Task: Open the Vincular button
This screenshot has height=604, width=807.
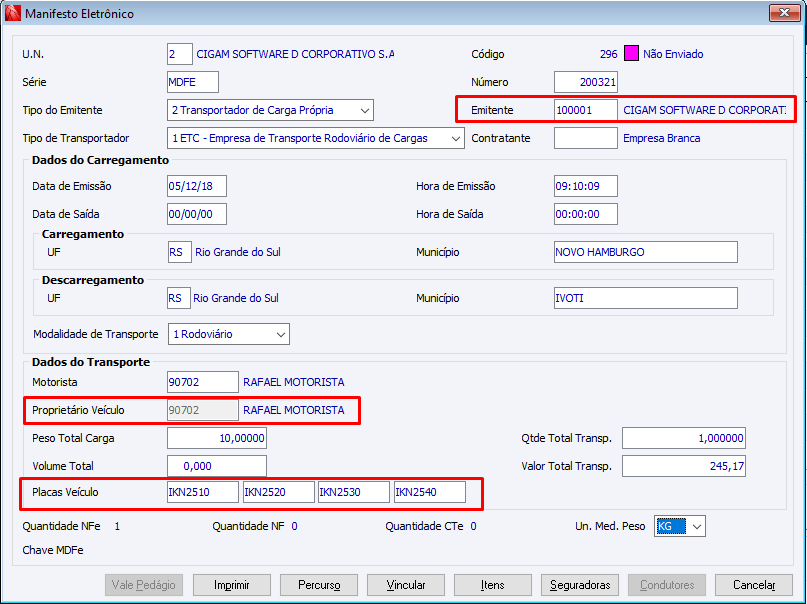Action: pos(406,585)
